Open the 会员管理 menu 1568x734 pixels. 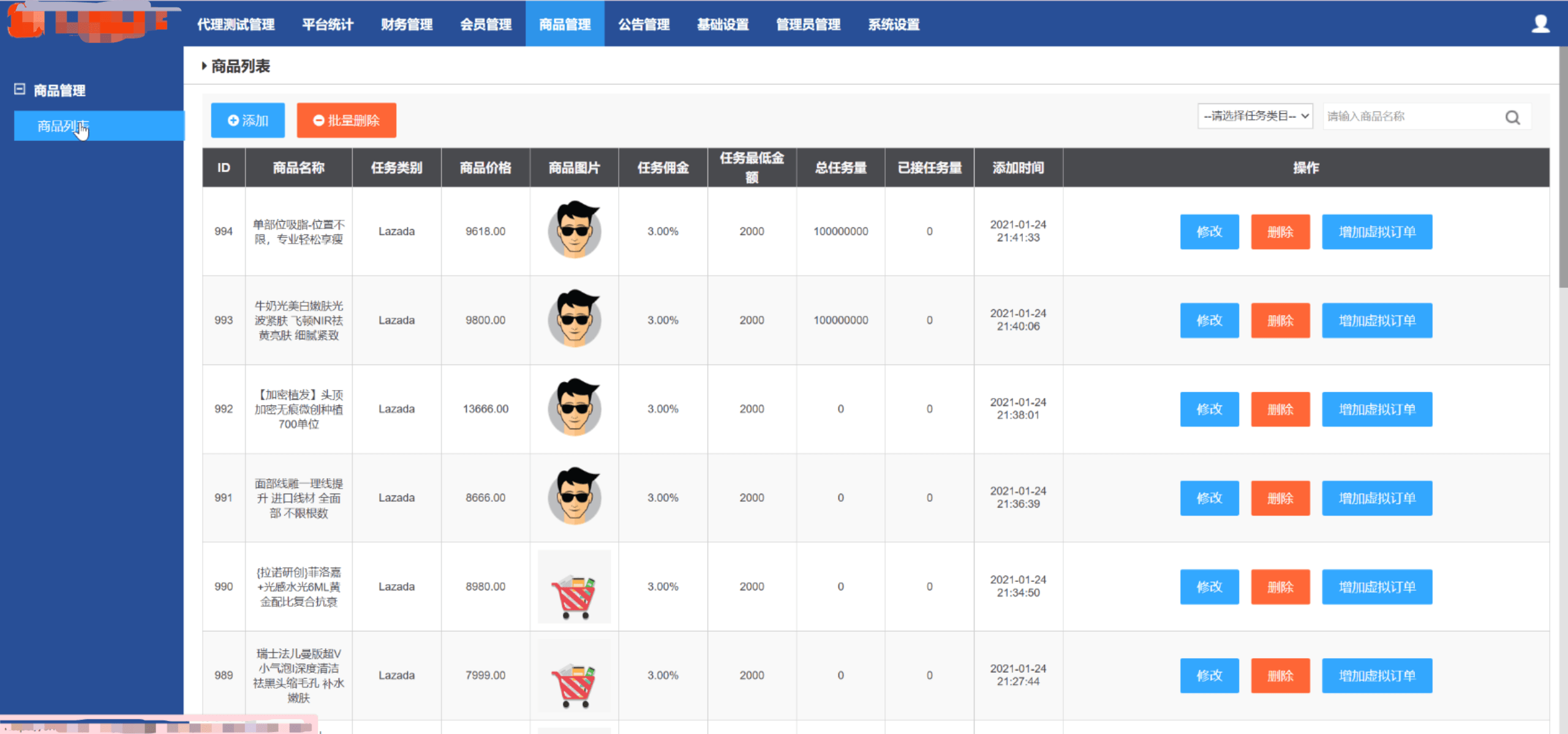pyautogui.click(x=485, y=24)
